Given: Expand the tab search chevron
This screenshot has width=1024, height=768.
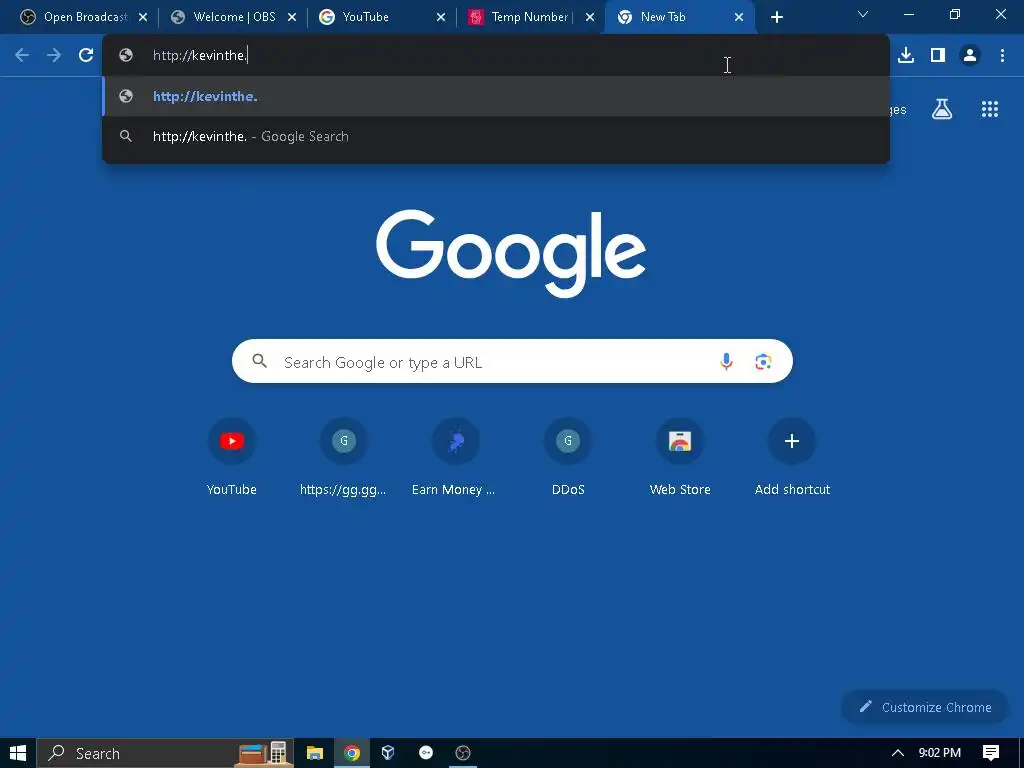Looking at the screenshot, I should pyautogui.click(x=863, y=14).
